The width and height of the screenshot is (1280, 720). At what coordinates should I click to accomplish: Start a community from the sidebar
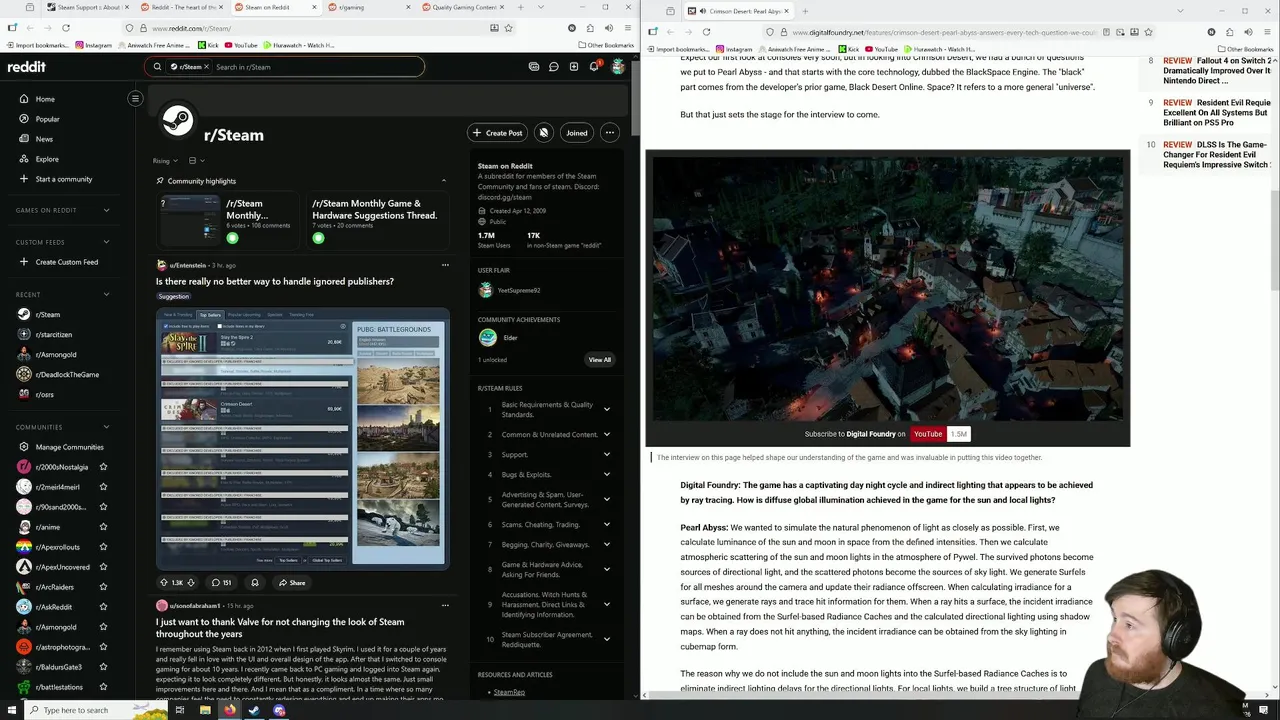[63, 179]
